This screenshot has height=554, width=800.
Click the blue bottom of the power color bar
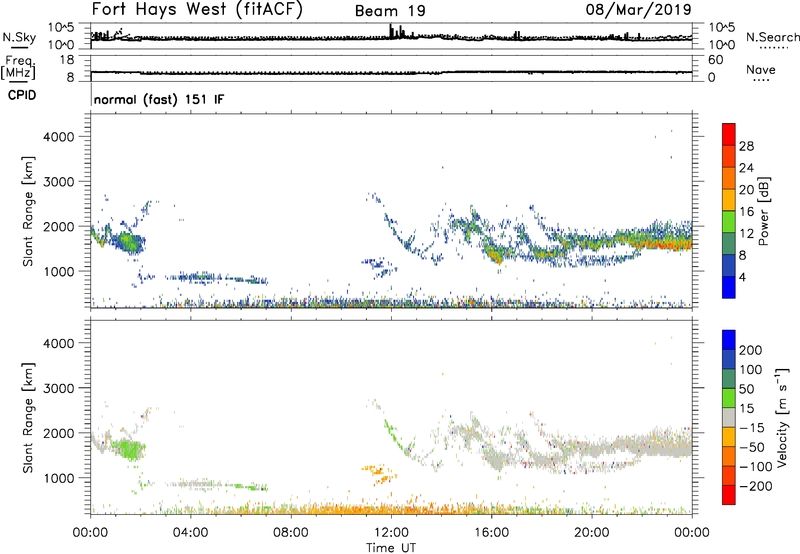729,287
